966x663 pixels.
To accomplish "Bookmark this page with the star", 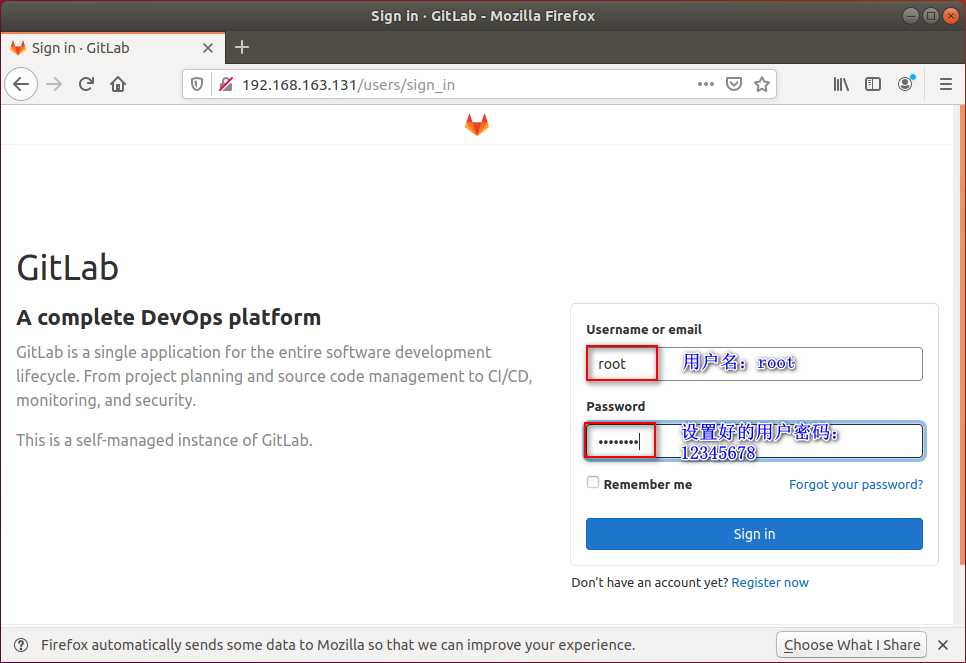I will point(762,84).
